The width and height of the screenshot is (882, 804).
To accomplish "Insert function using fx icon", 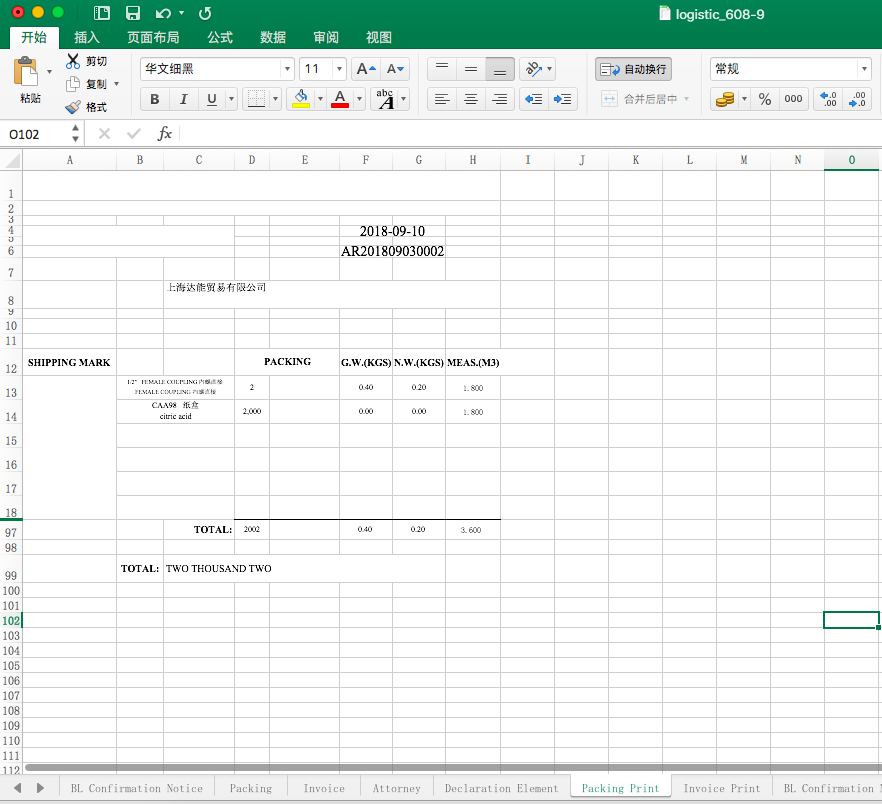I will (165, 133).
